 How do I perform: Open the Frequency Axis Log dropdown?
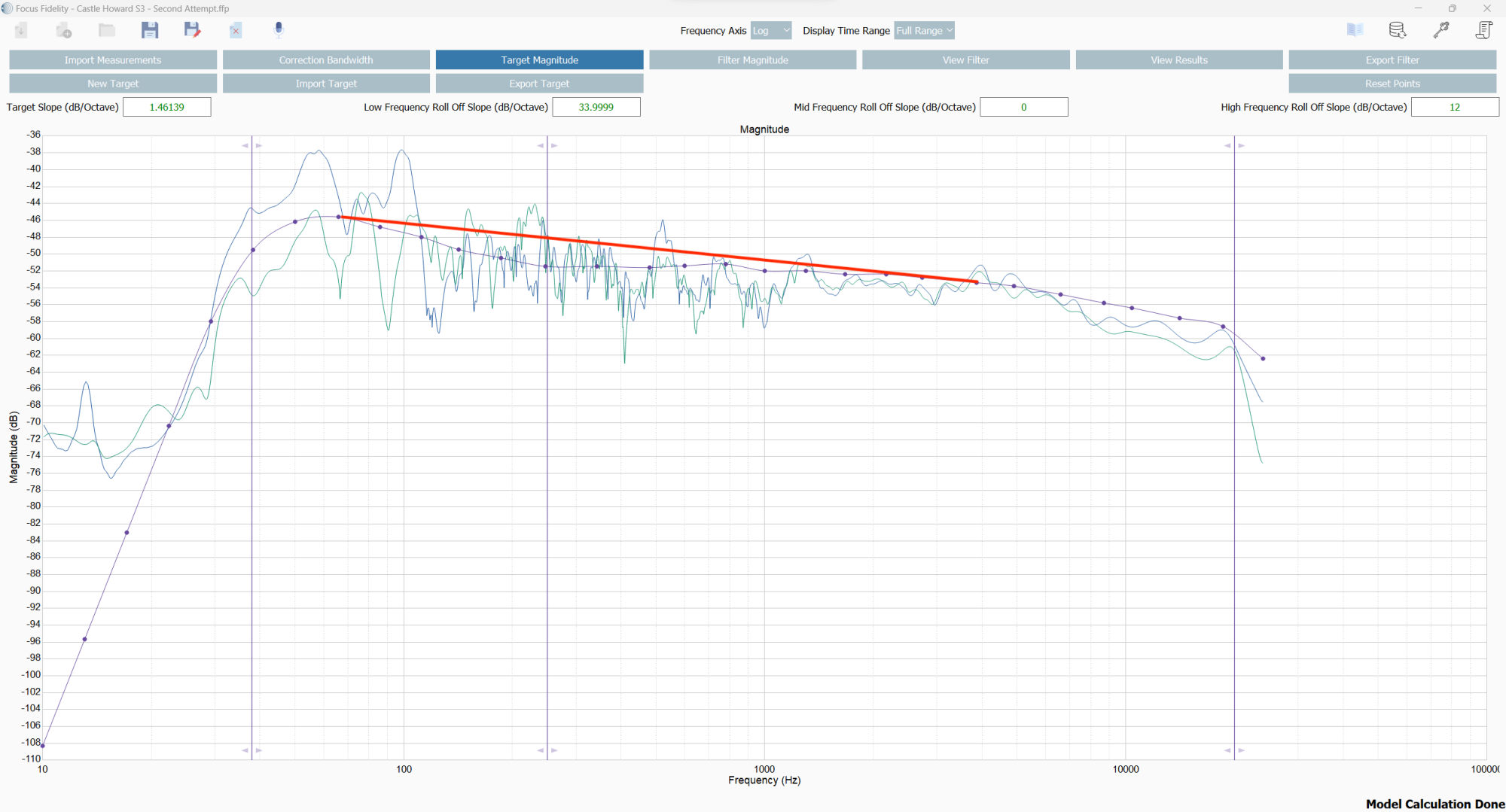[x=771, y=31]
